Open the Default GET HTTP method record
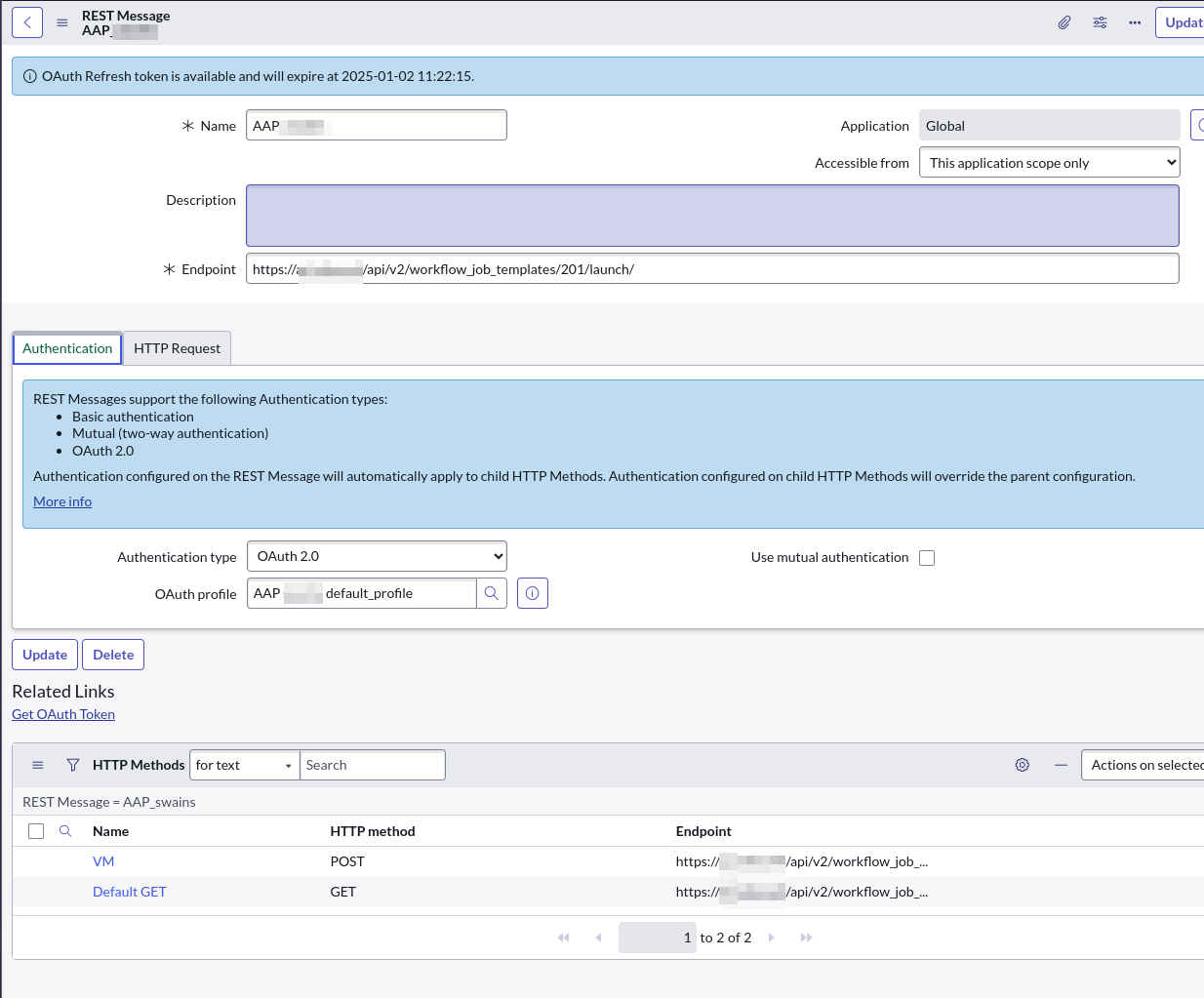Image resolution: width=1204 pixels, height=998 pixels. [x=129, y=892]
